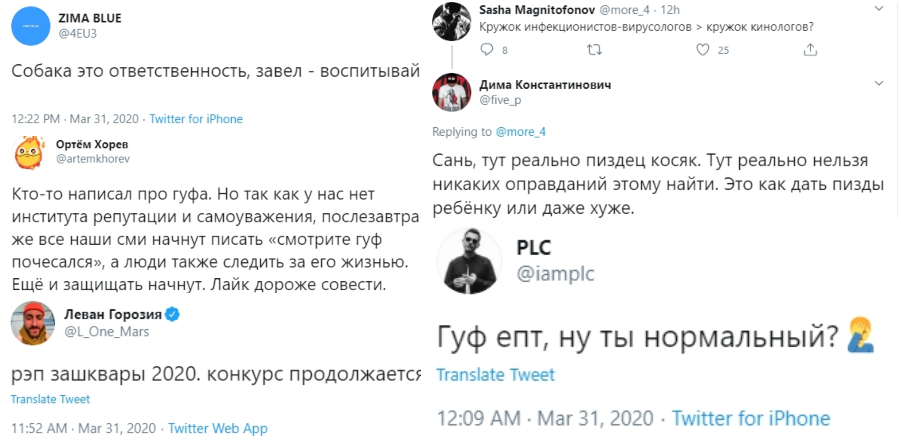Click Леван Горозия's profile thumbnail
Screen dimensions: 901x442
pos(29,324)
